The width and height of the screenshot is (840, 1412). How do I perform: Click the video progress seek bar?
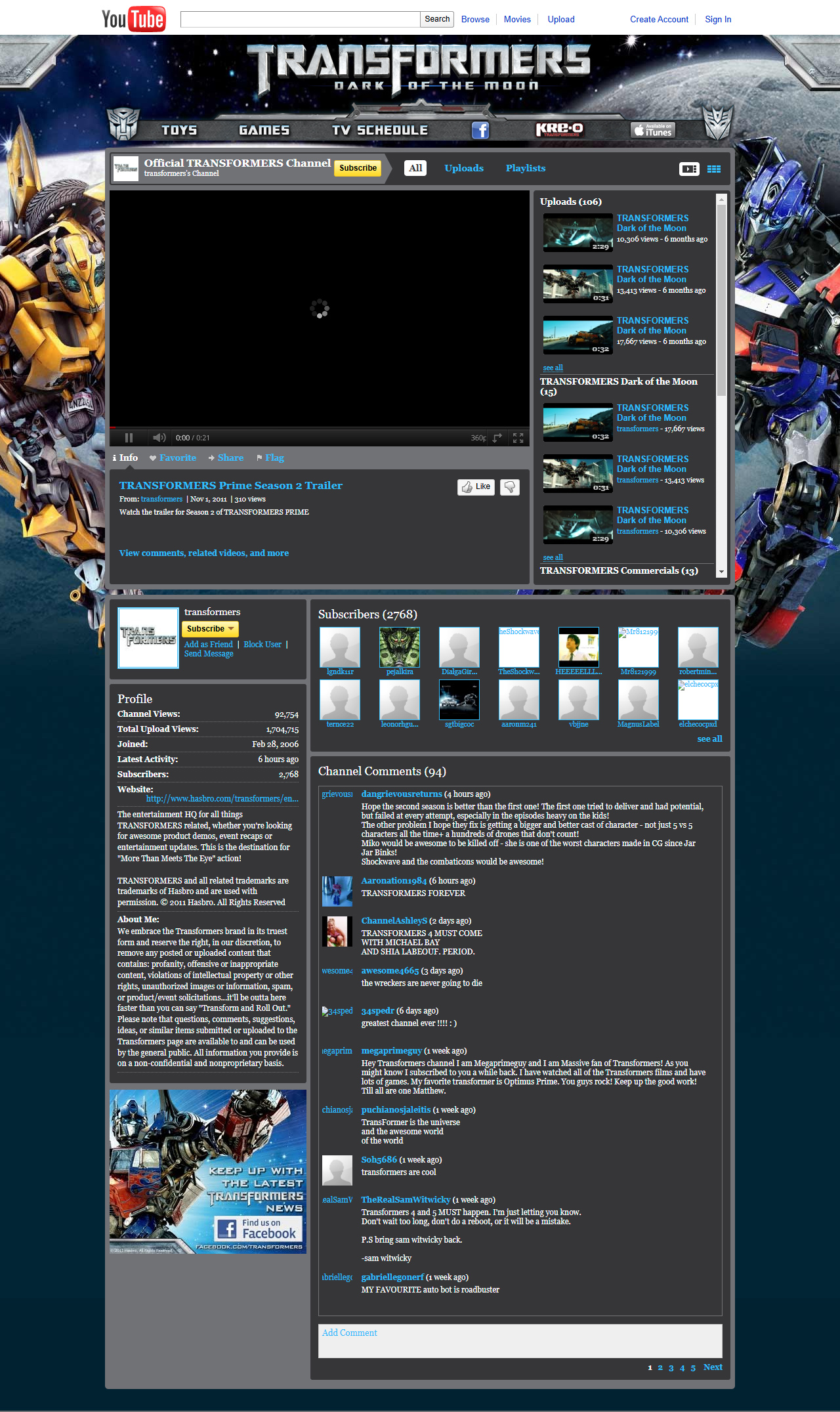(x=320, y=427)
